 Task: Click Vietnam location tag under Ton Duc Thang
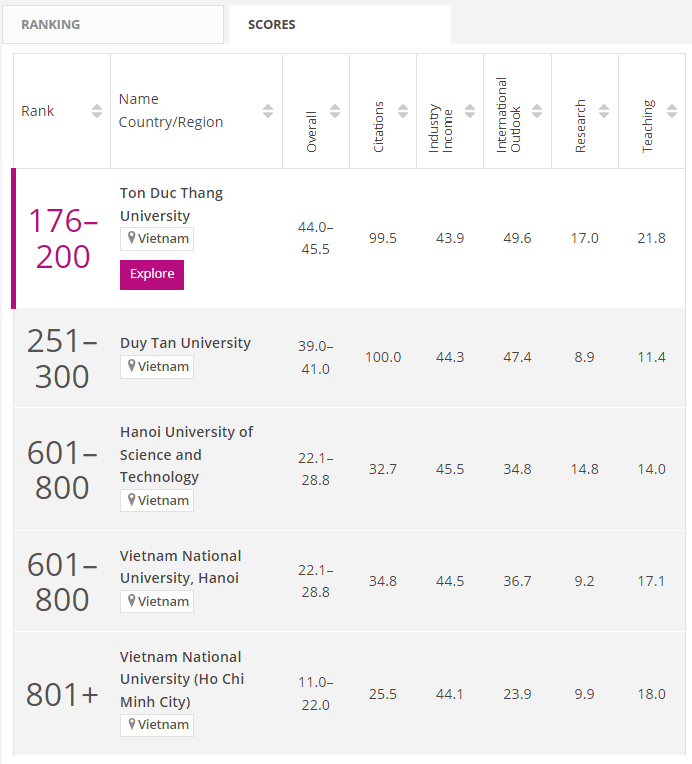[x=157, y=239]
